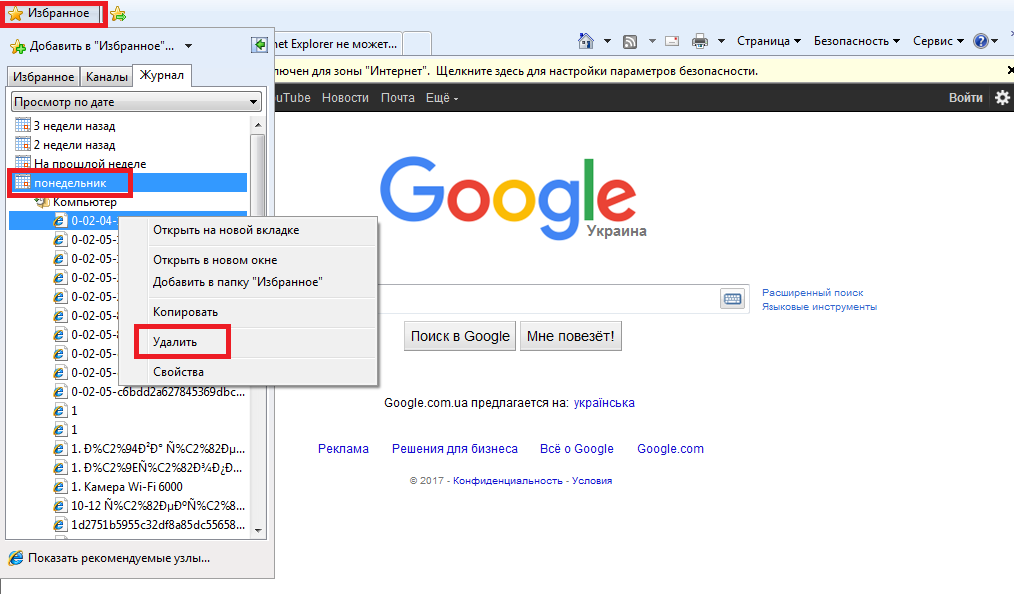This screenshot has width=1014, height=594.
Task: Open the 'Безопасность' dropdown menu
Action: point(857,41)
